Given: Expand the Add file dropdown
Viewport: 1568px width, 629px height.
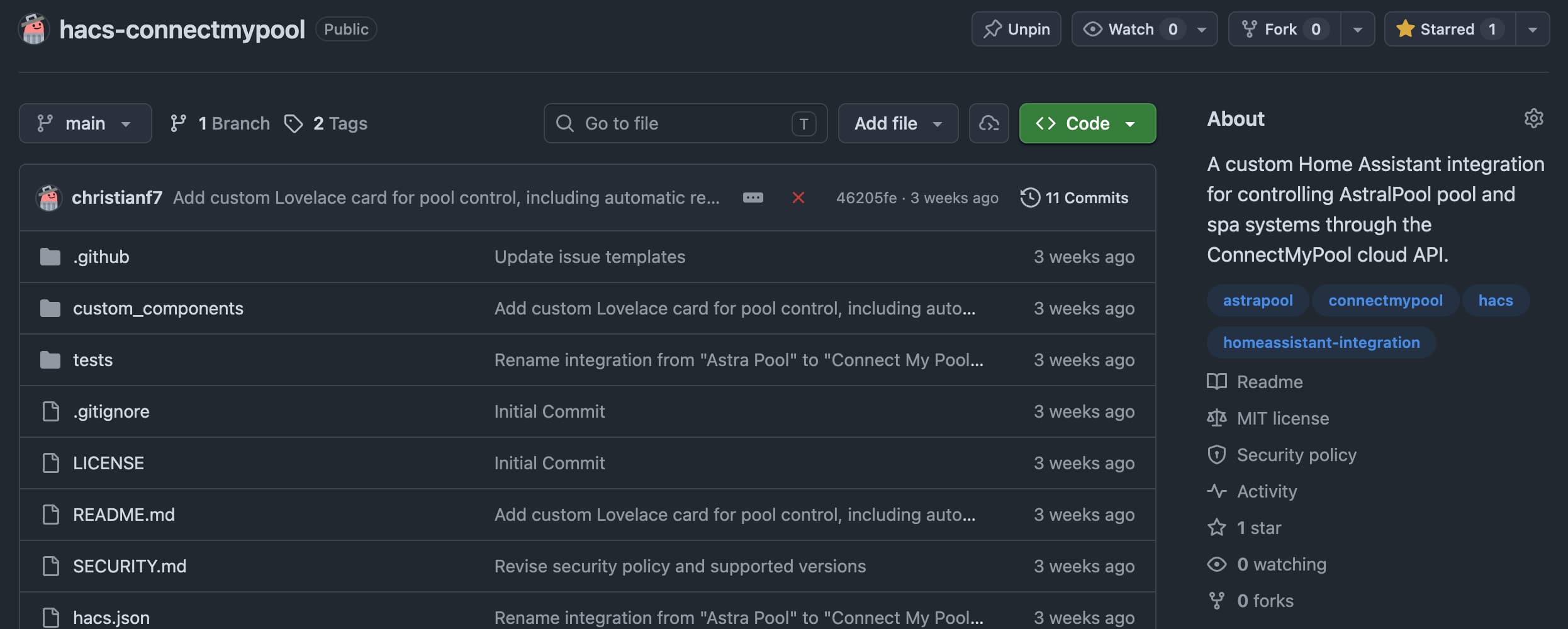Looking at the screenshot, I should point(899,123).
